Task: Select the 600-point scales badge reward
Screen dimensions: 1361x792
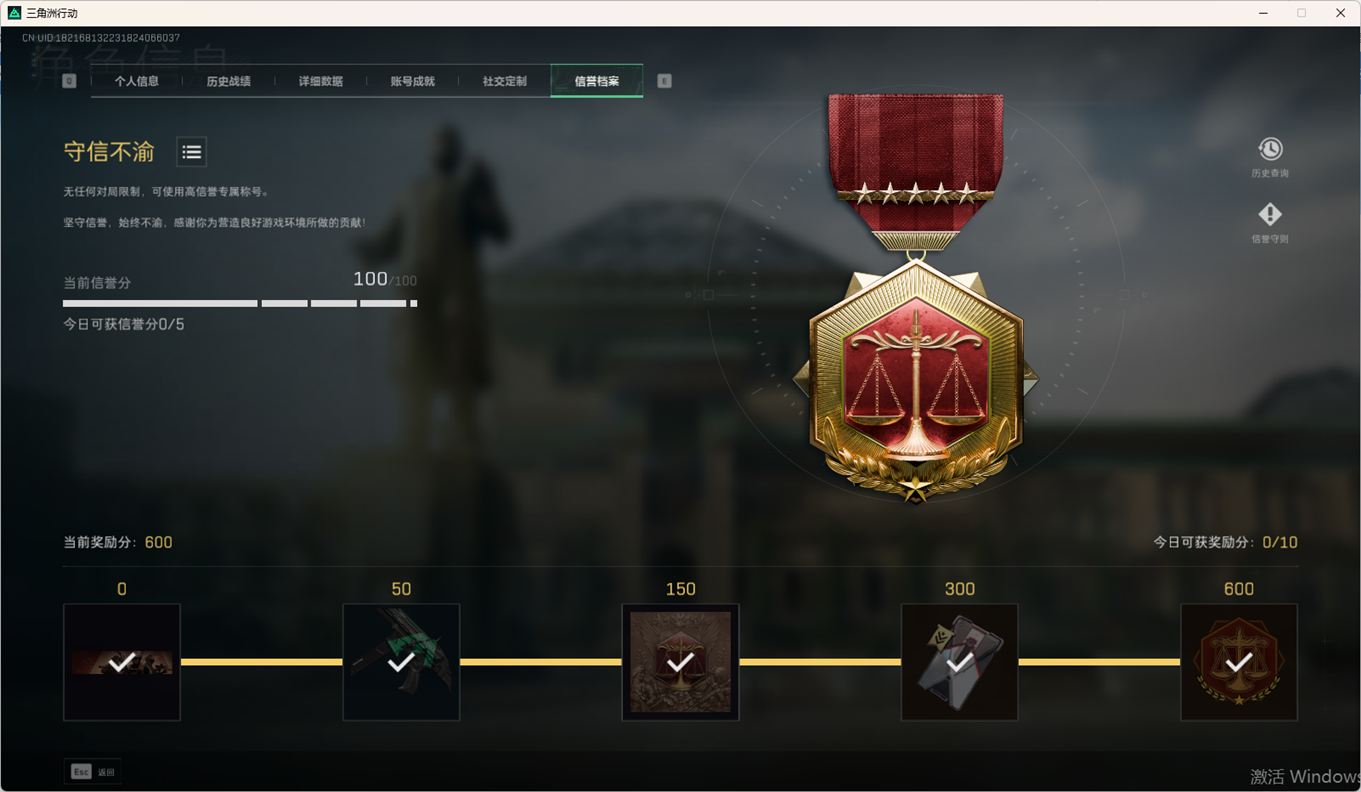Action: pyautogui.click(x=1239, y=662)
